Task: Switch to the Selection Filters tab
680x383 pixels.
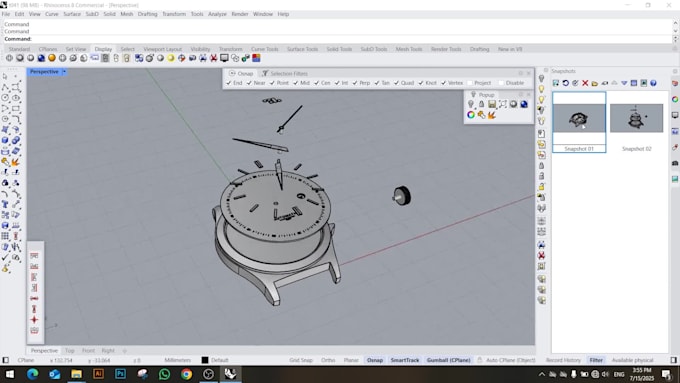Action: (x=285, y=73)
